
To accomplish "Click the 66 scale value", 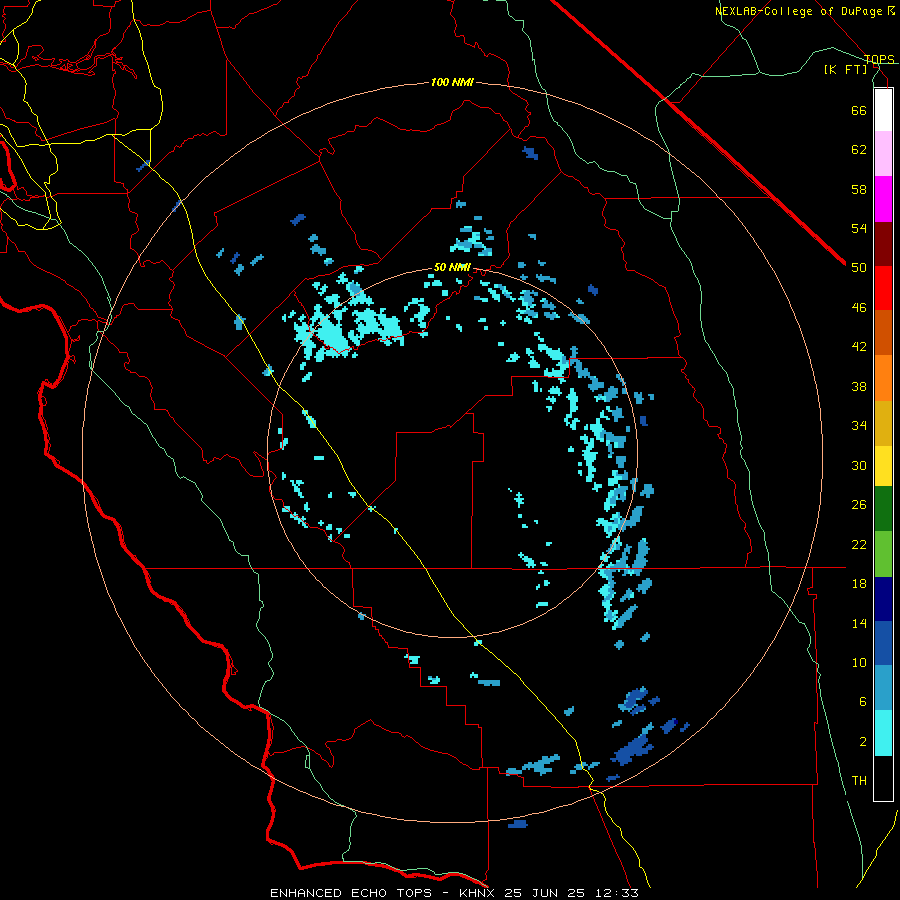I will 859,110.
